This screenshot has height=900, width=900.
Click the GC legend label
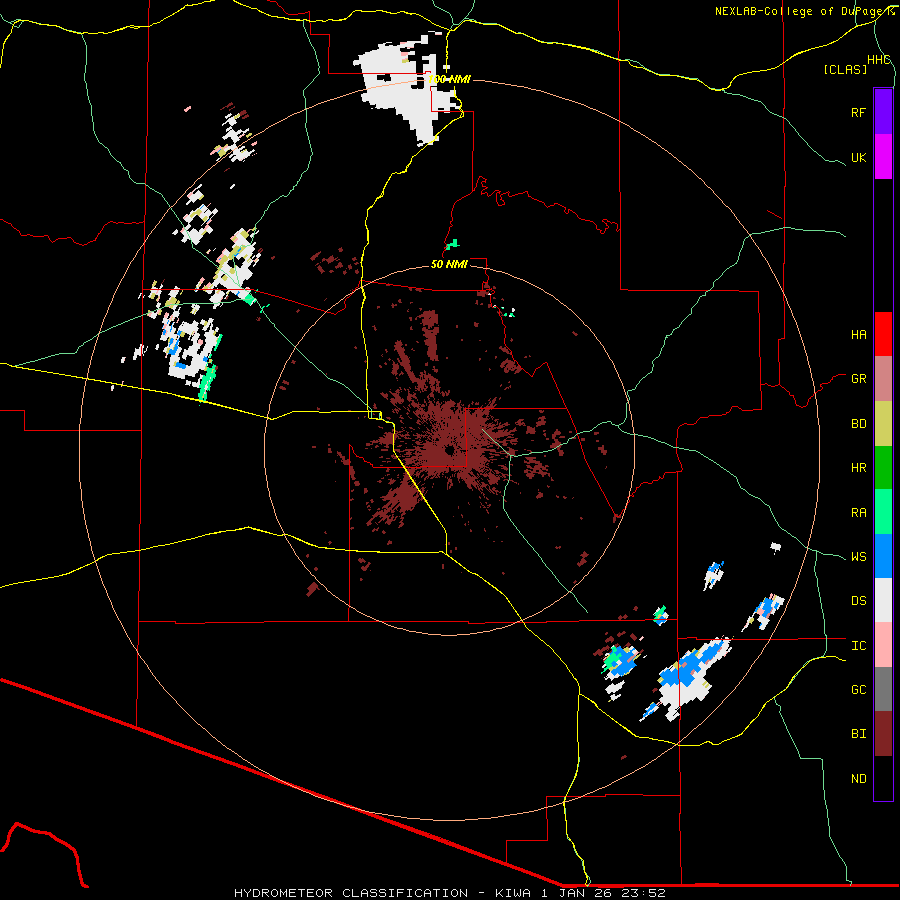pyautogui.click(x=858, y=690)
